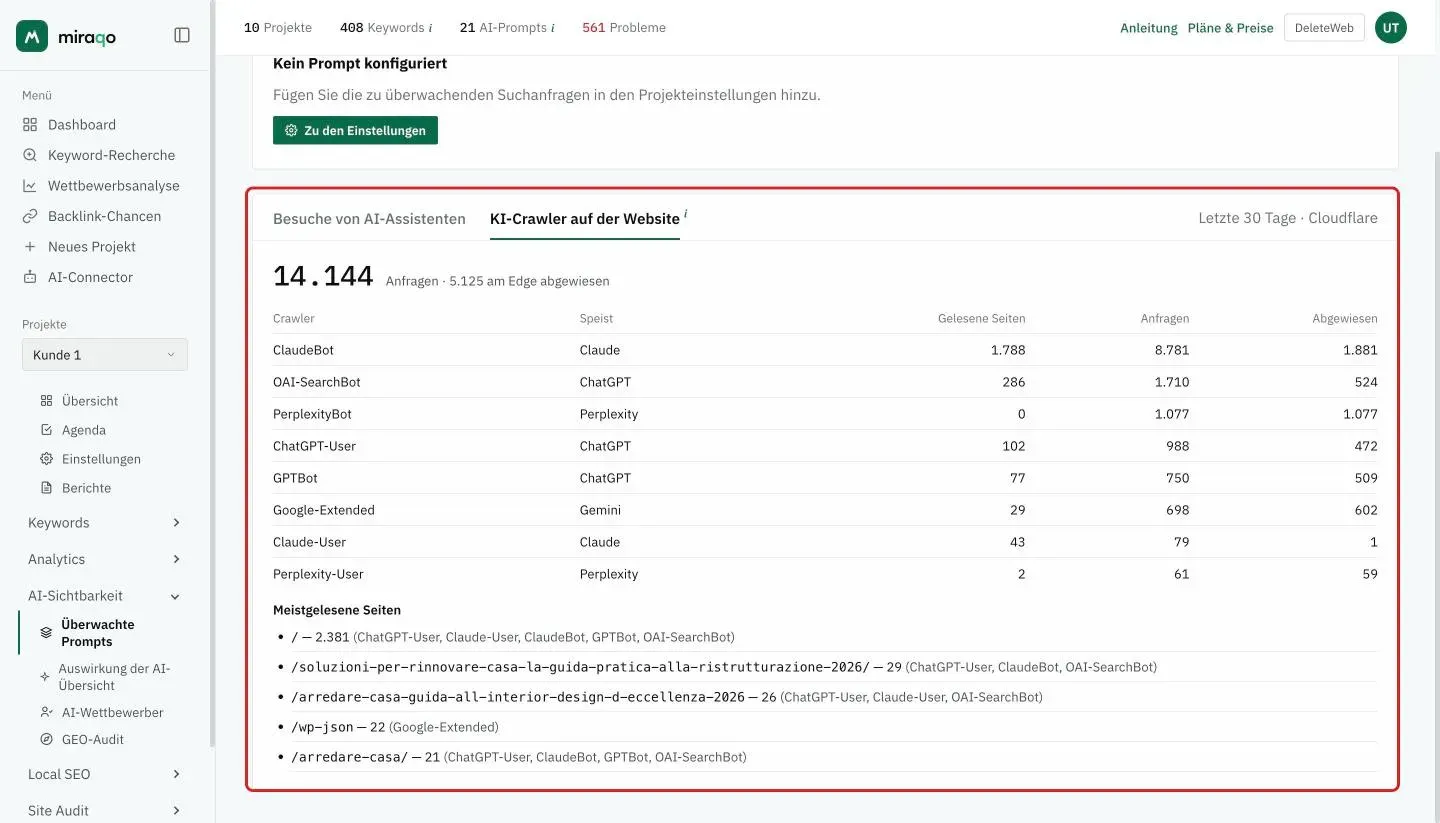Expand the Site Audit sidebar section

[105, 811]
